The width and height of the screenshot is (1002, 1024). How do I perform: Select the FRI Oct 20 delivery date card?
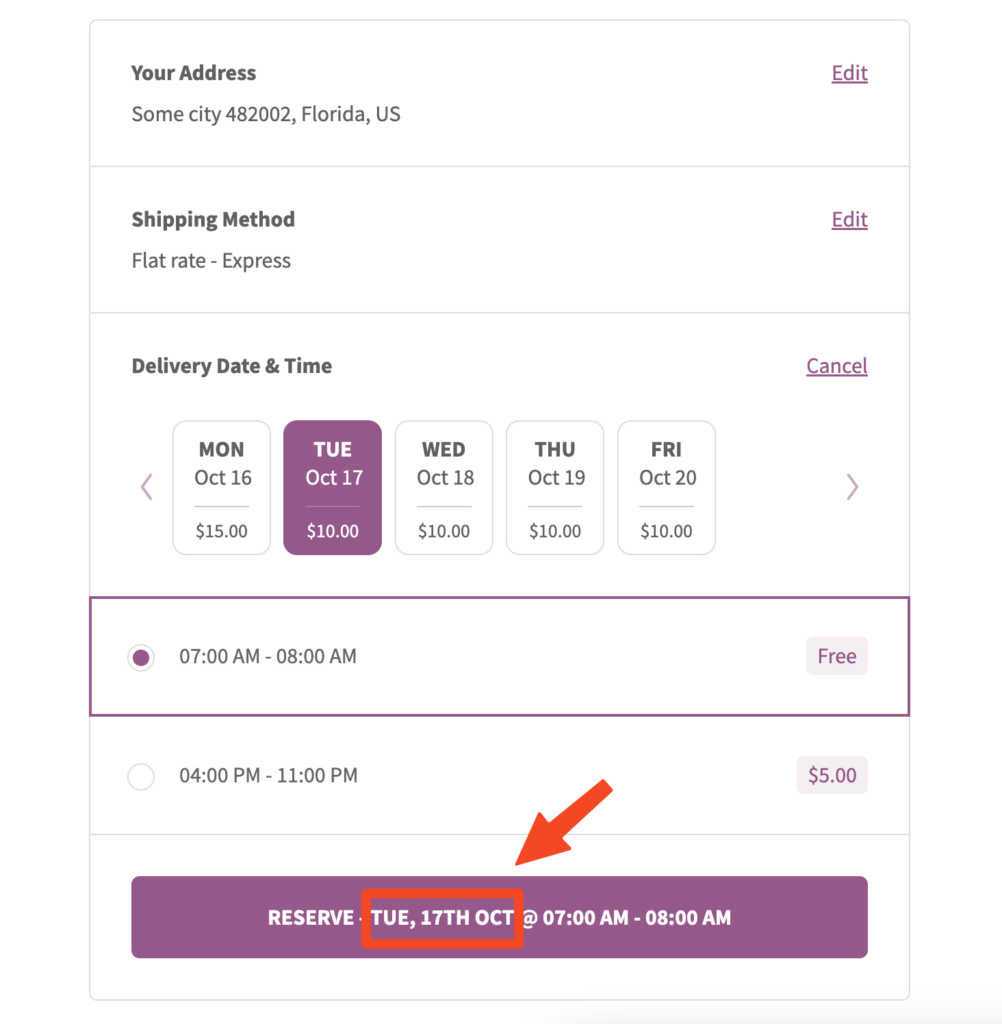(666, 487)
